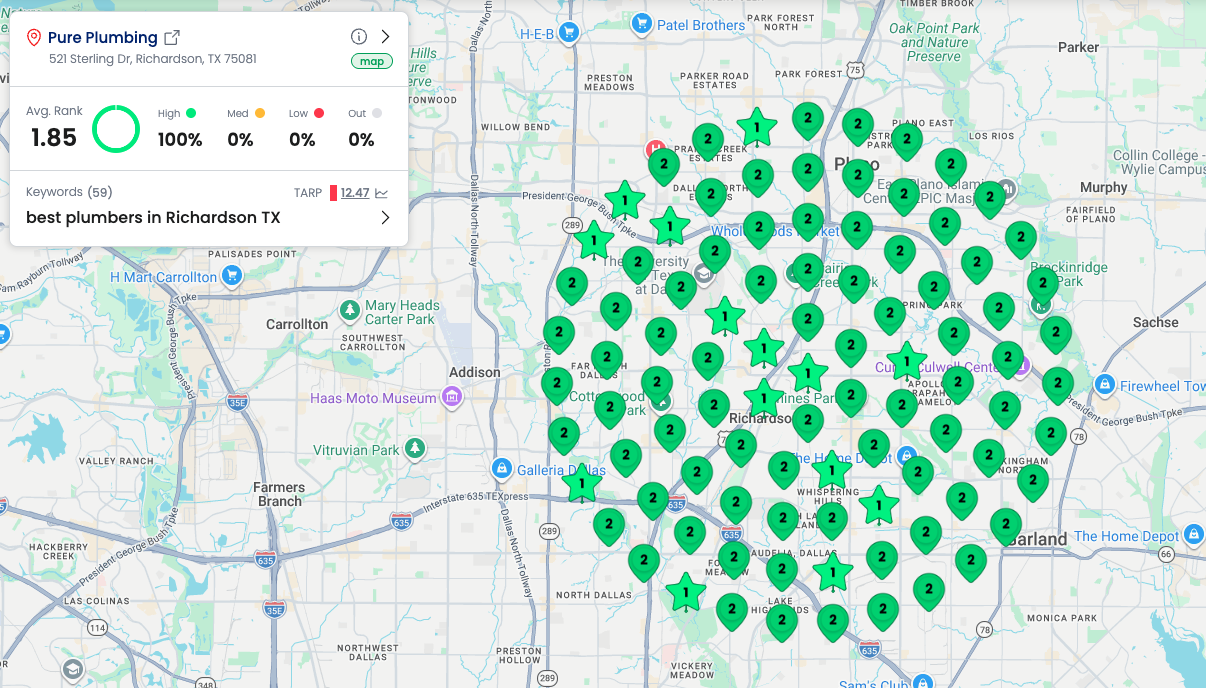Click the Farmers Branch label on the map
Viewport: 1206px width, 688px height.
(x=279, y=494)
